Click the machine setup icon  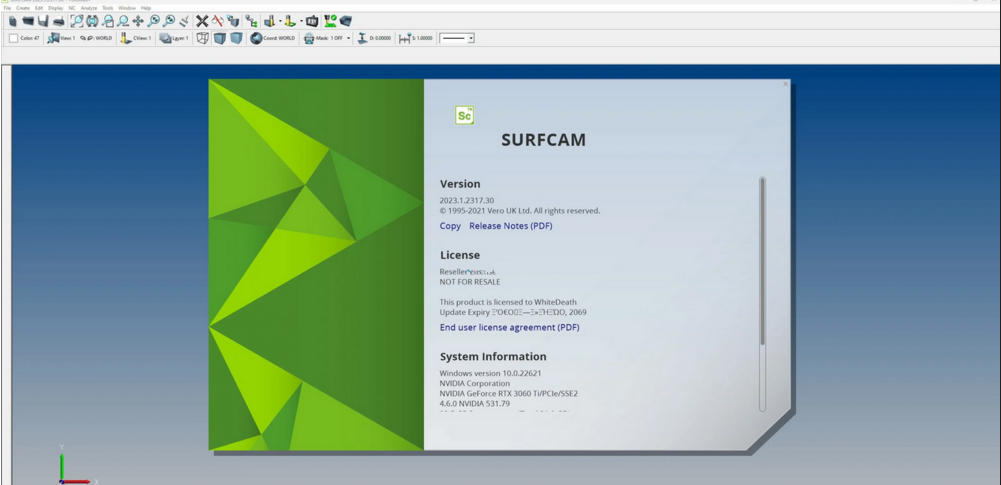pyautogui.click(x=312, y=21)
